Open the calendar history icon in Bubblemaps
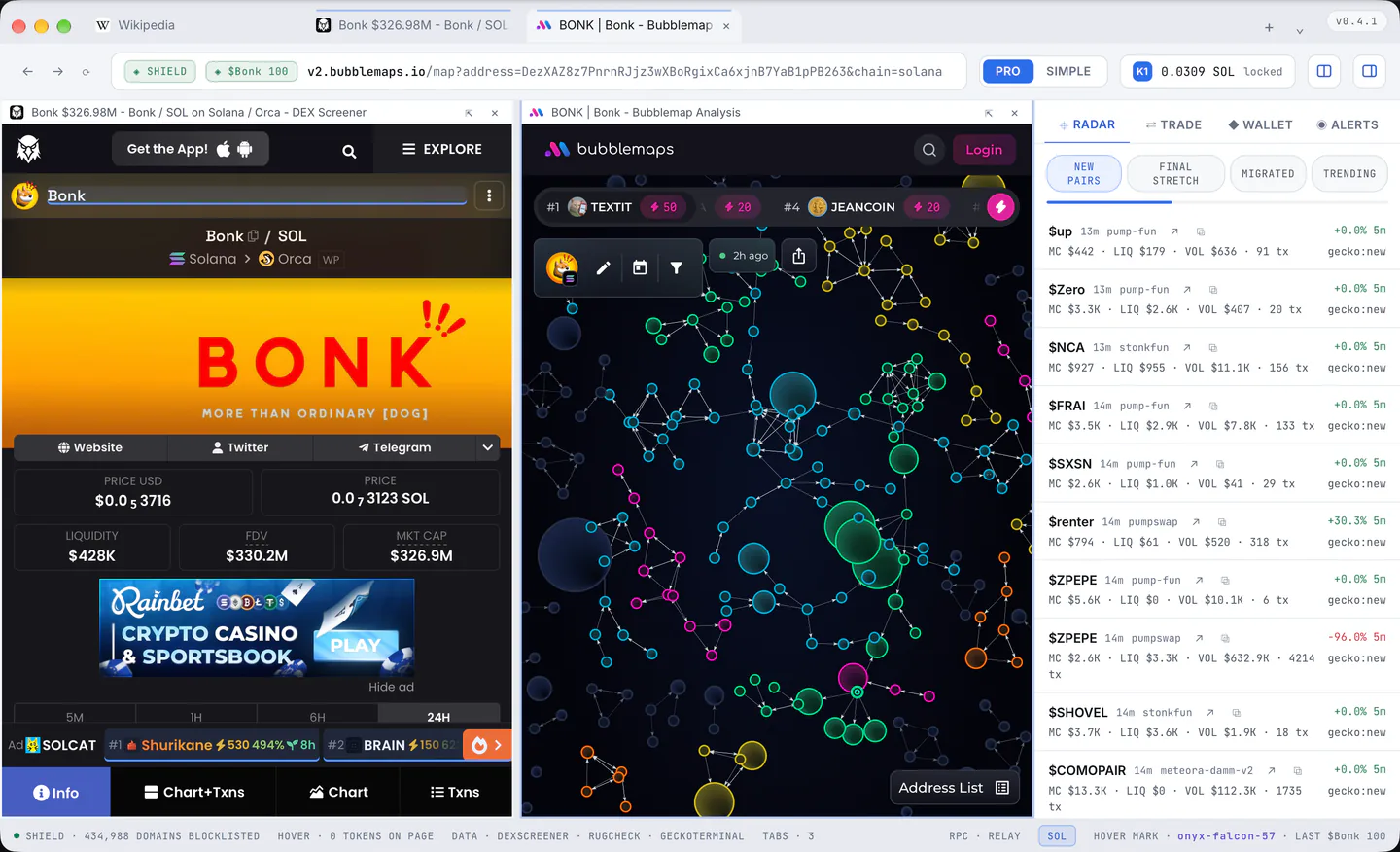Image resolution: width=1400 pixels, height=852 pixels. 640,267
